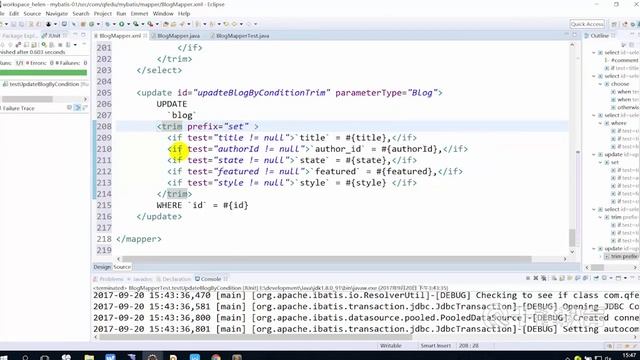Open the Declaration tab
The width and height of the screenshot is (640, 360).
(176, 279)
